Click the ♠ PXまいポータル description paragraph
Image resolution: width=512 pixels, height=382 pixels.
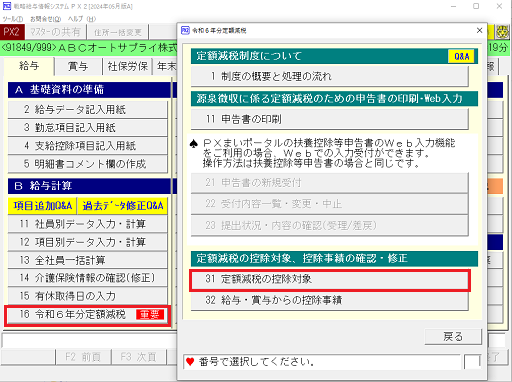(322, 153)
